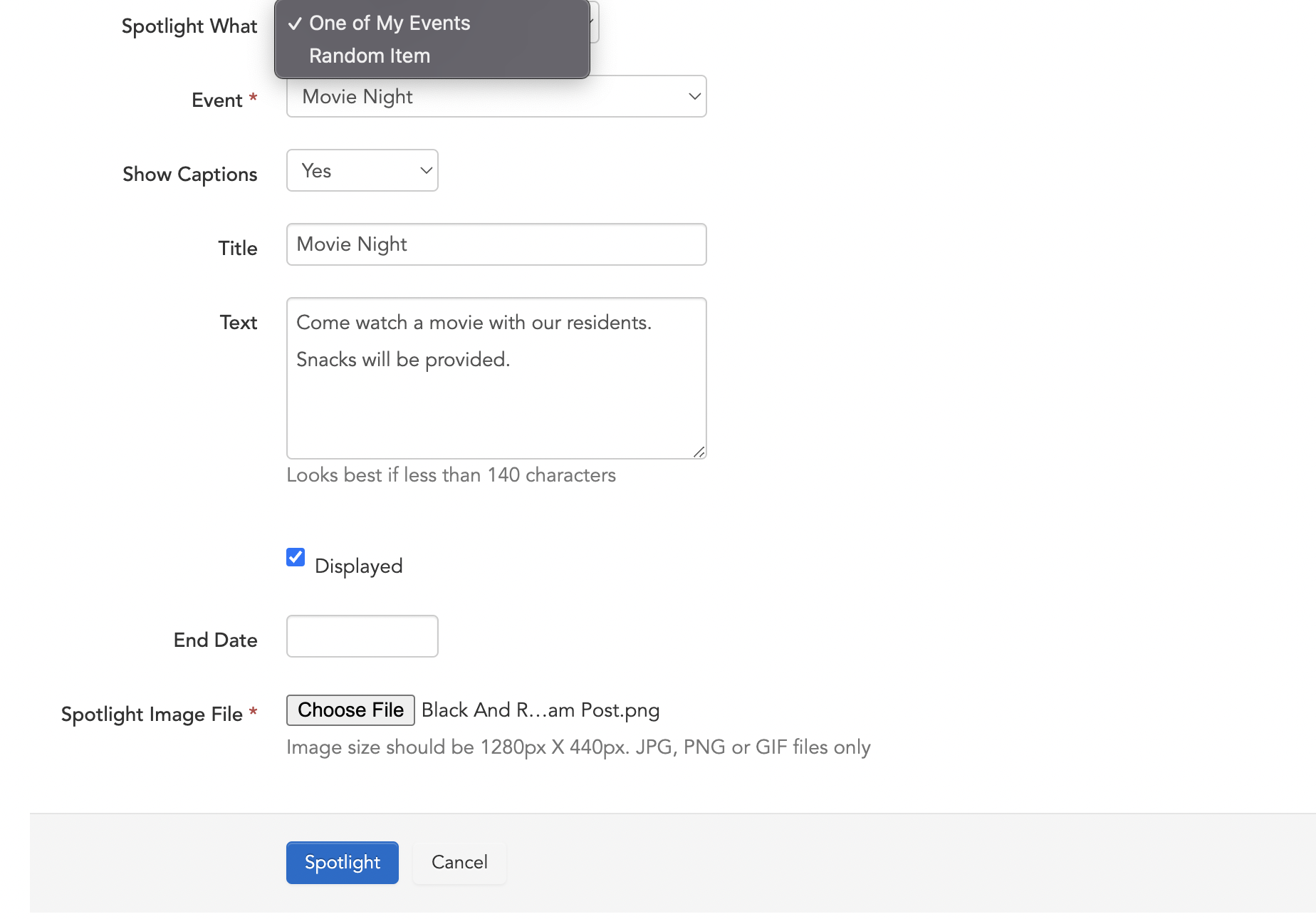Click the Cancel button
Image resolution: width=1316 pixels, height=919 pixels.
coord(459,863)
